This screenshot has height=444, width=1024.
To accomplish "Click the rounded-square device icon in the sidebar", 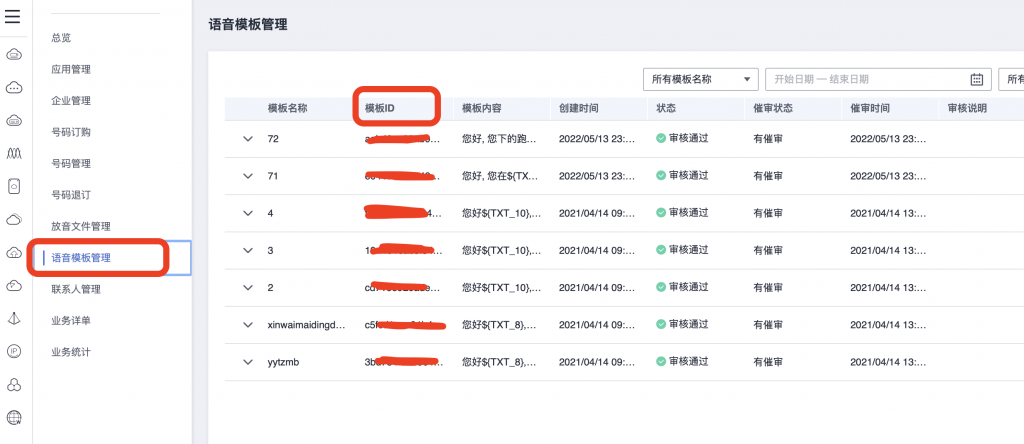I will click(14, 186).
